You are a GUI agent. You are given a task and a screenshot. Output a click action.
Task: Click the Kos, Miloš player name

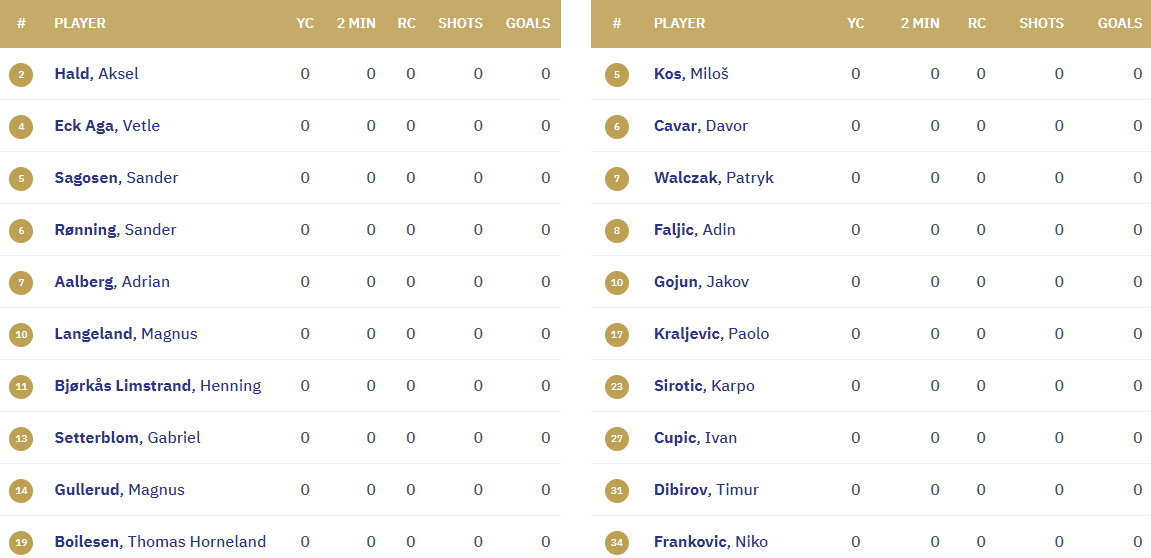(x=691, y=73)
